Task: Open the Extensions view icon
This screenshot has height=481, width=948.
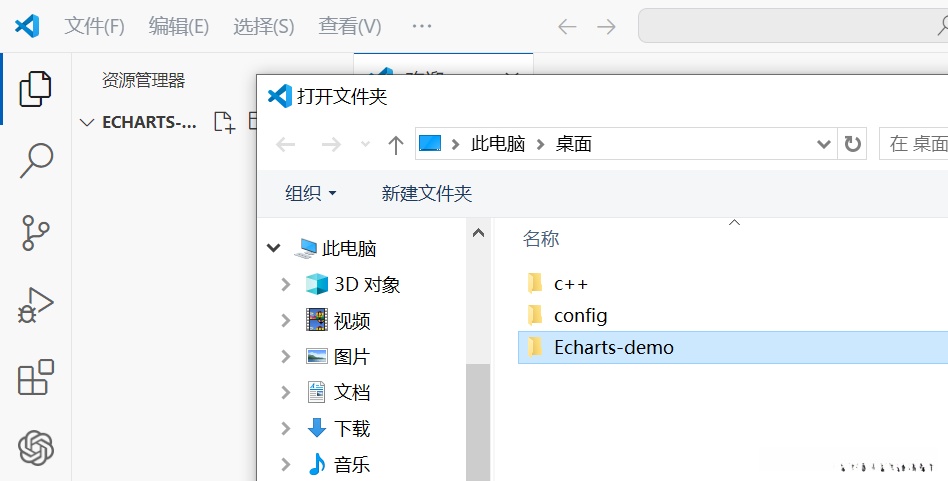Action: 36,378
